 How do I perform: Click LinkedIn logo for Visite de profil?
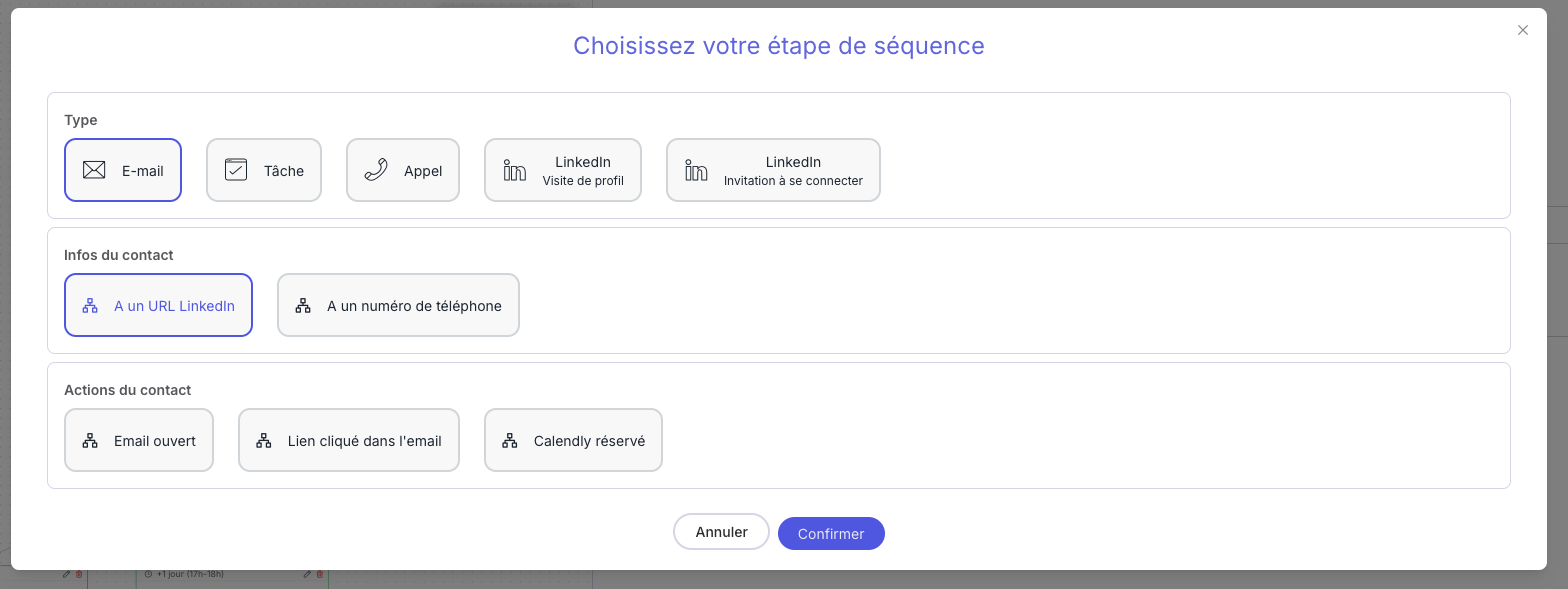[x=514, y=171]
